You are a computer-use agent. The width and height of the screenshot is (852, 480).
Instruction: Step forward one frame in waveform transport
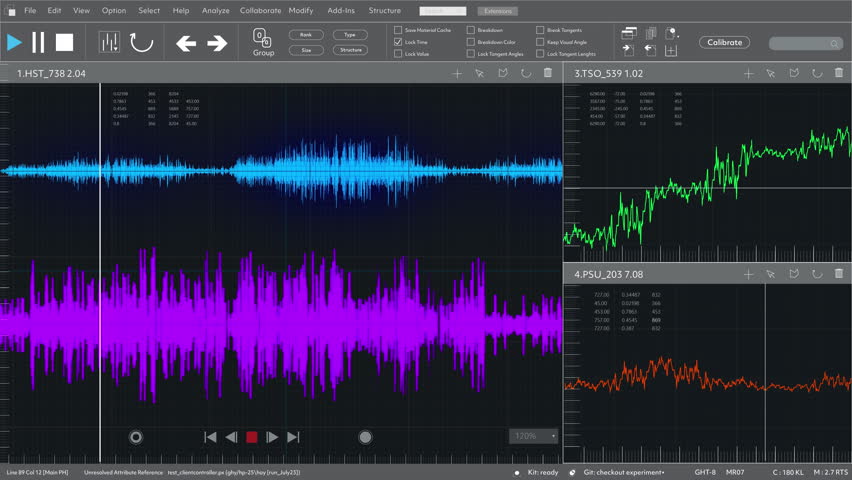(272, 437)
